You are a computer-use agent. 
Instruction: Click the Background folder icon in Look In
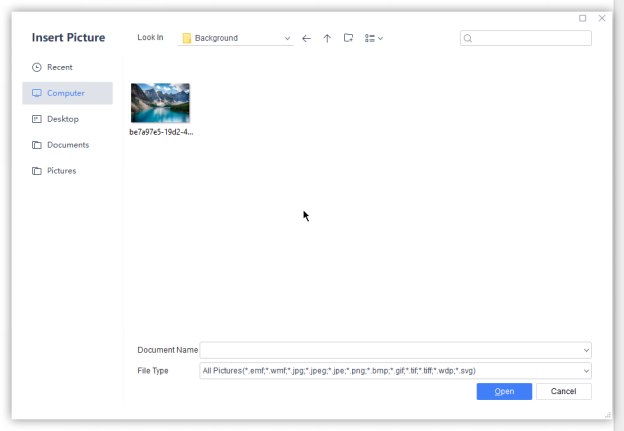click(187, 38)
